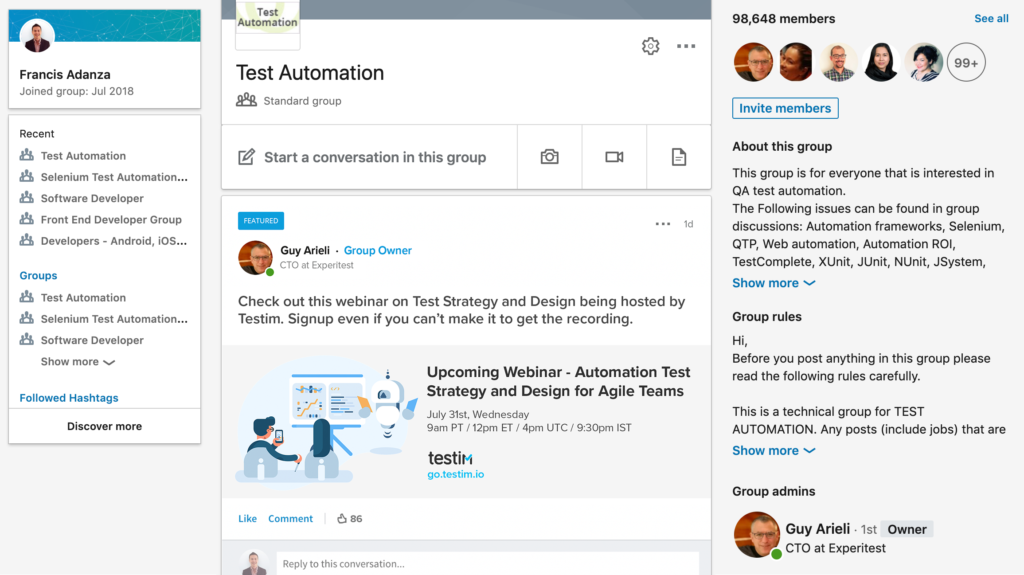Open Upcoming Webinar article title

coord(558,381)
